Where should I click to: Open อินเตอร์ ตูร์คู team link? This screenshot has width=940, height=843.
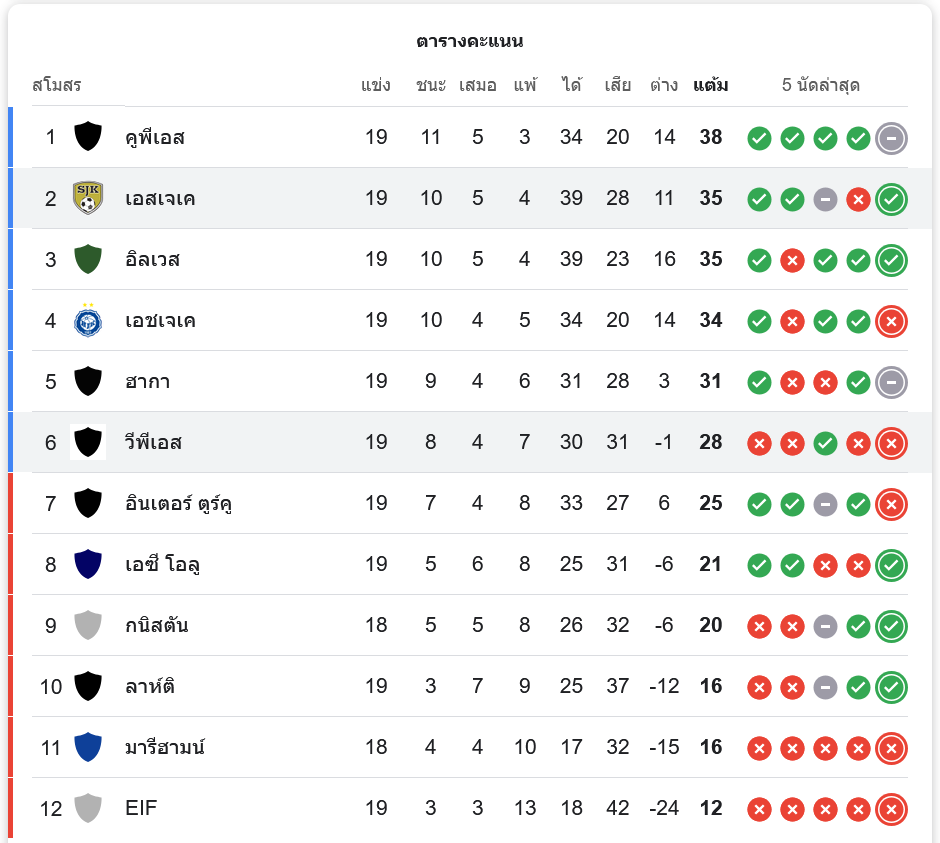tap(178, 504)
